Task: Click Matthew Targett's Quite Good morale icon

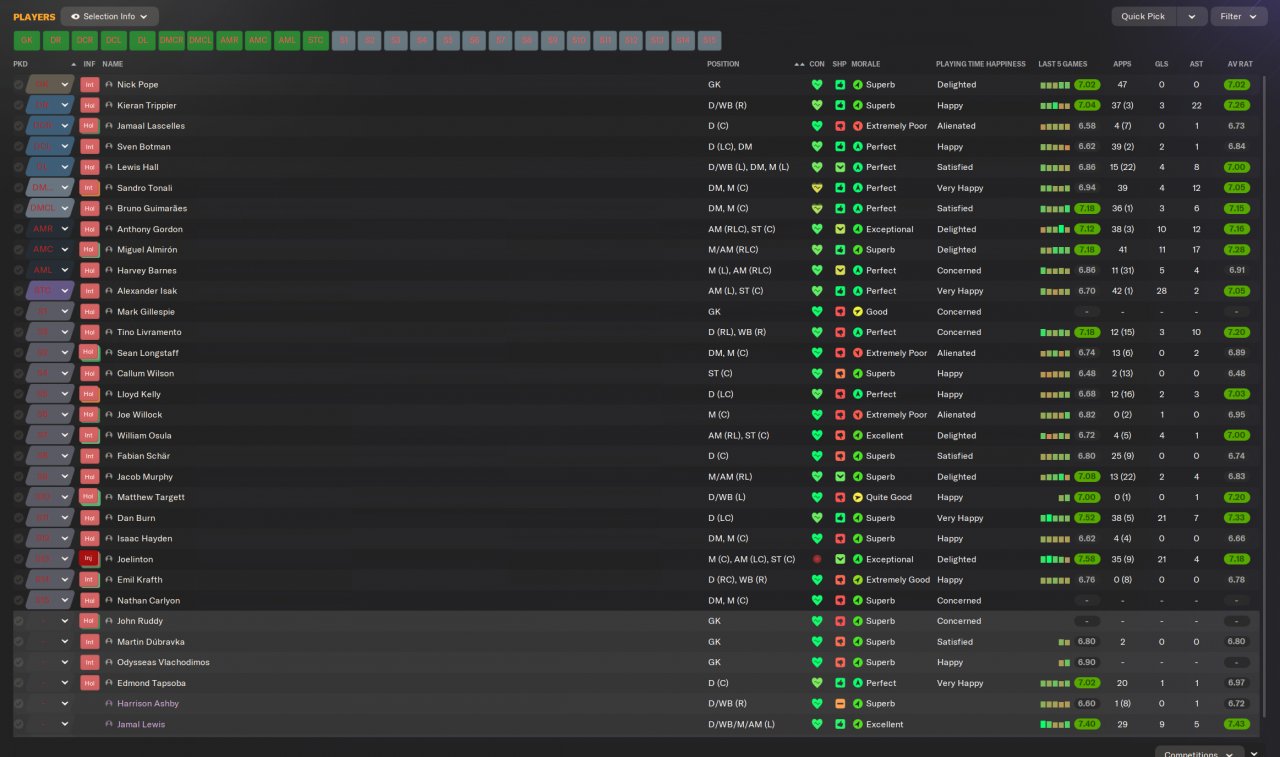Action: pos(858,497)
